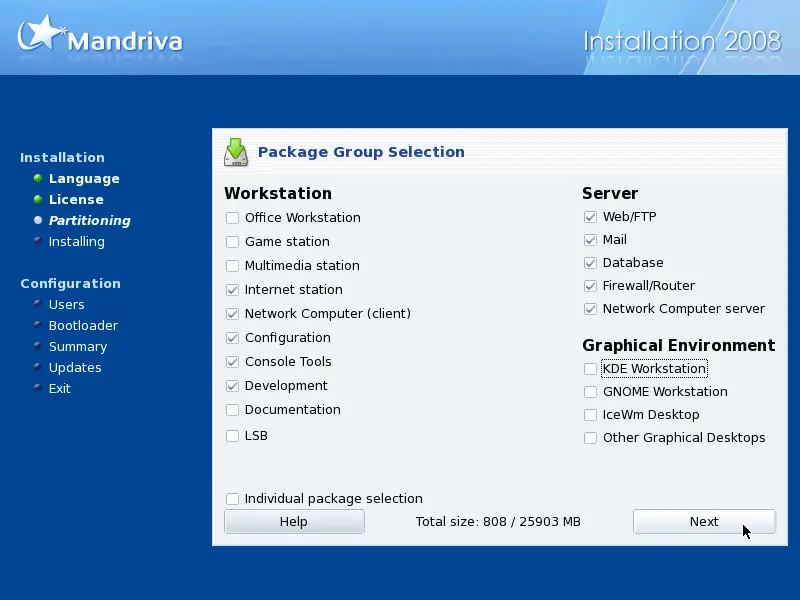Click the Summary step label

click(x=78, y=346)
